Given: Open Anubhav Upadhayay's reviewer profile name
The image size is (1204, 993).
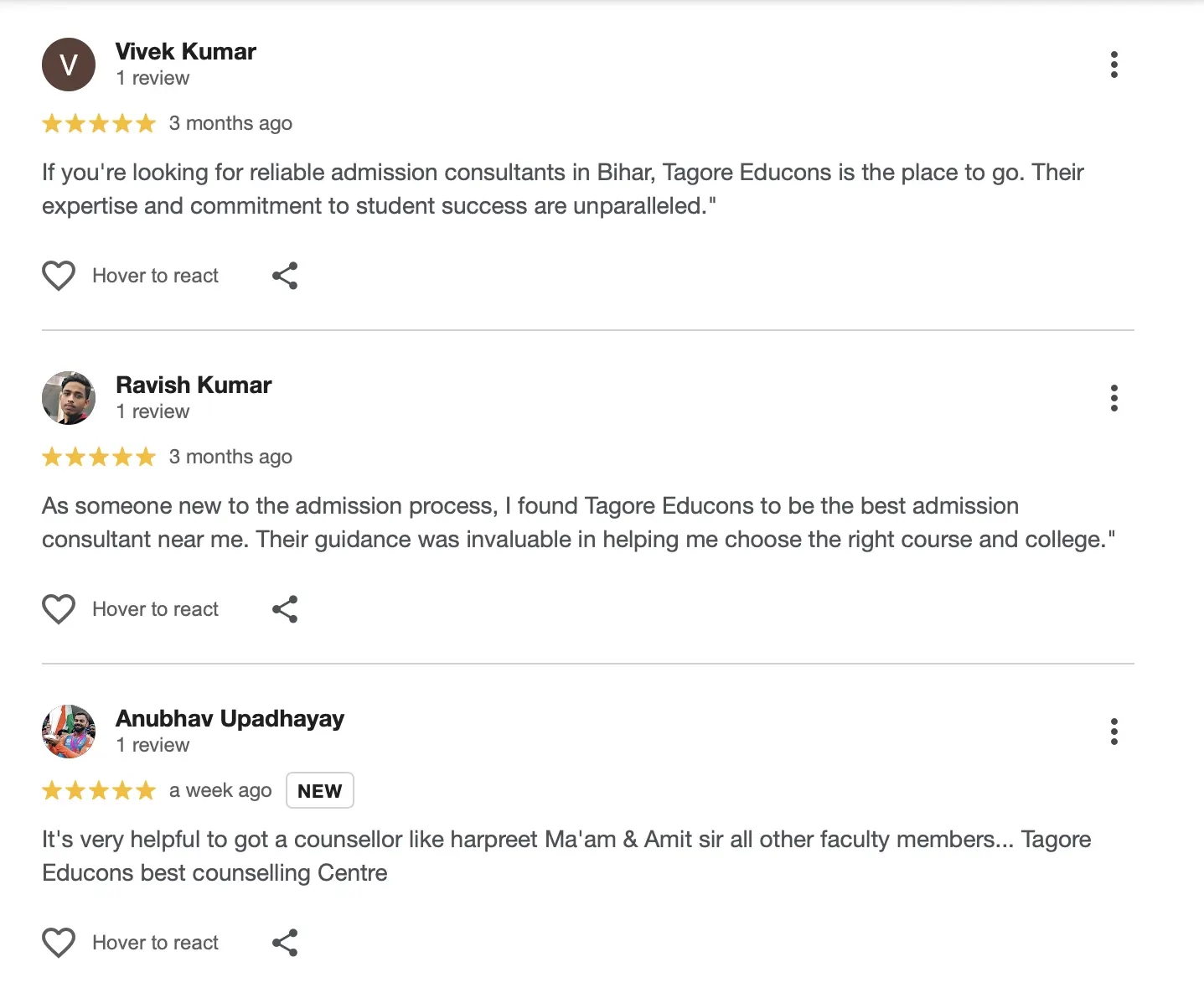Looking at the screenshot, I should (230, 719).
